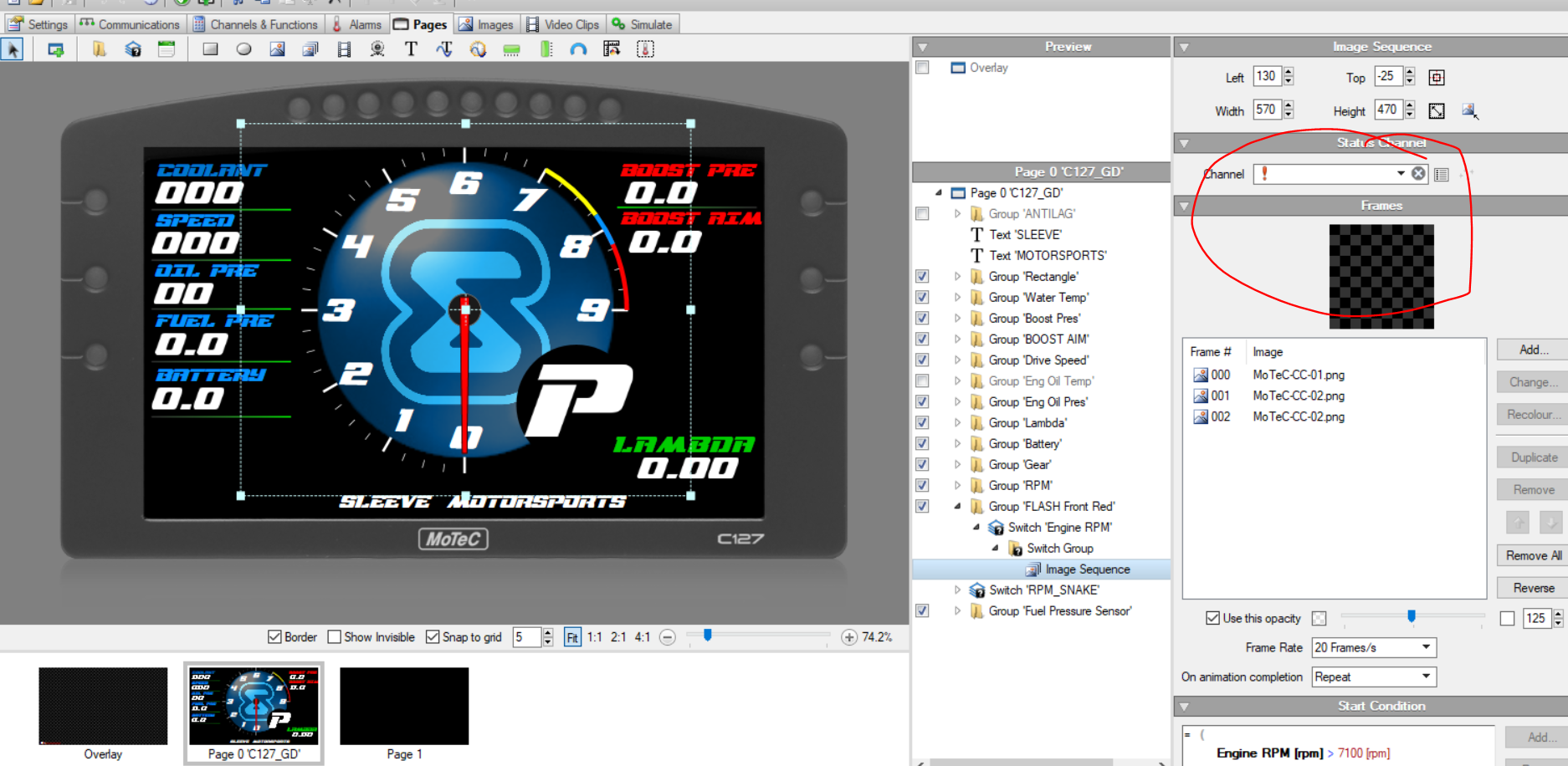1568x766 pixels.
Task: Click the opacity colour swatch box
Action: click(1319, 618)
